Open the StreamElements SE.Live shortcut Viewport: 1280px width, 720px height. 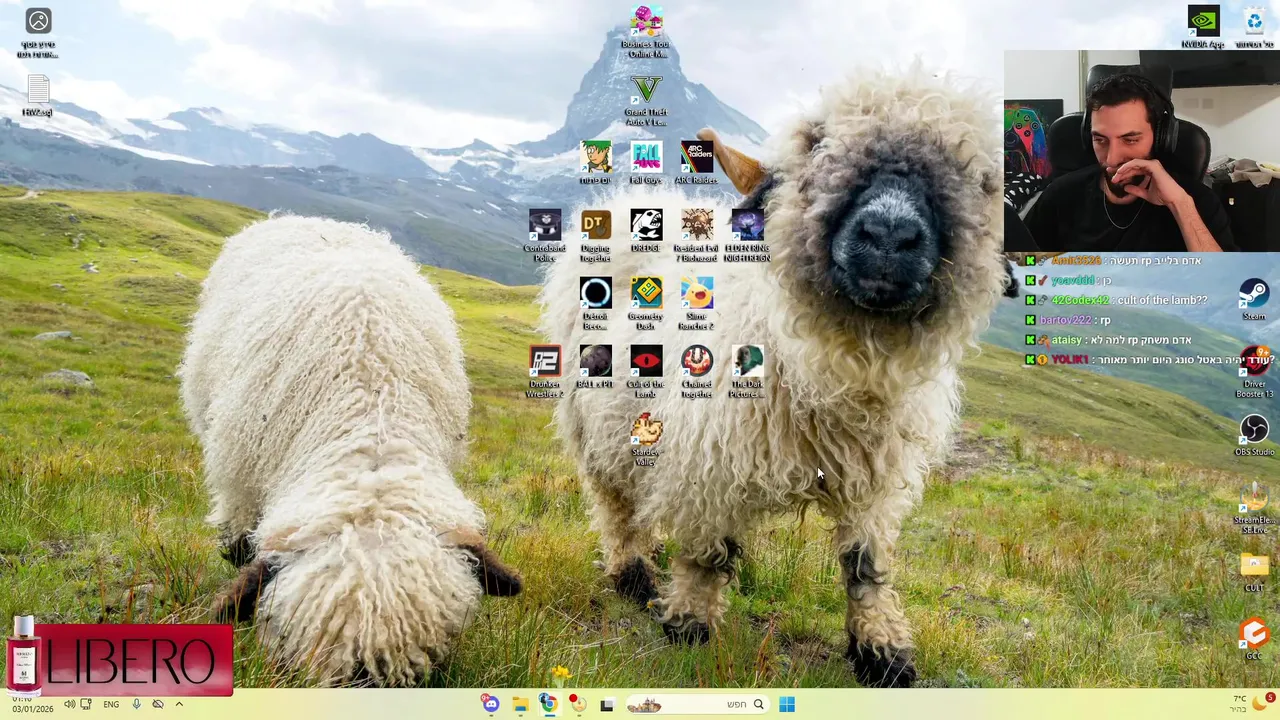coord(1254,508)
